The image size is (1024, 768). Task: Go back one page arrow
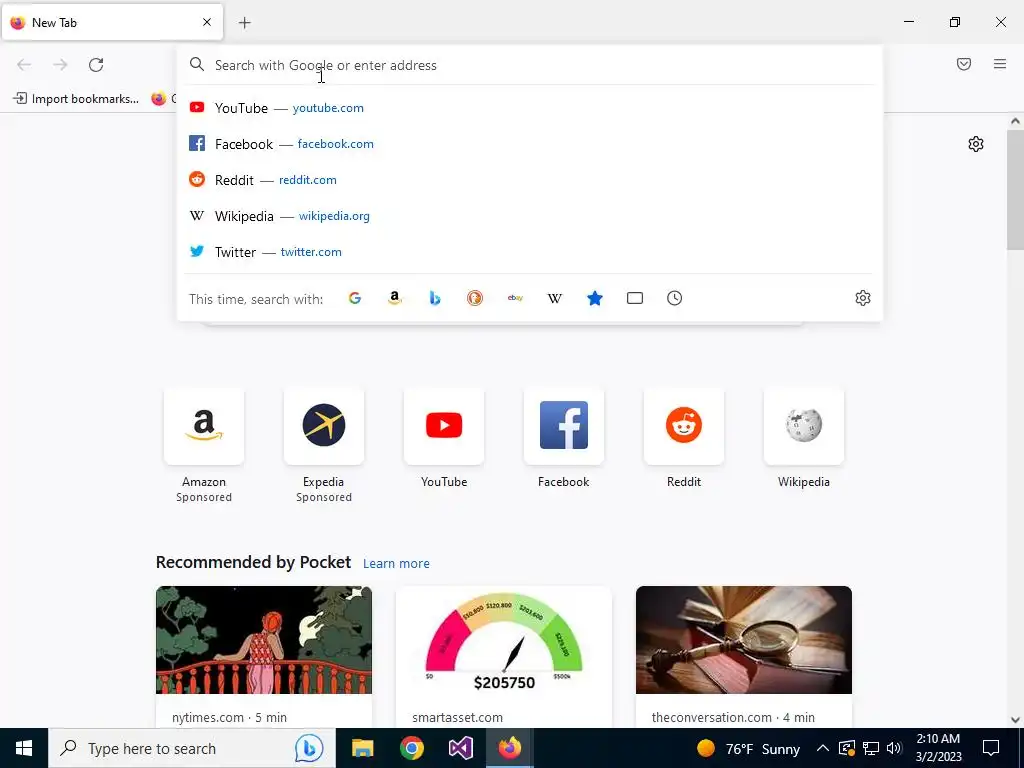coord(24,65)
